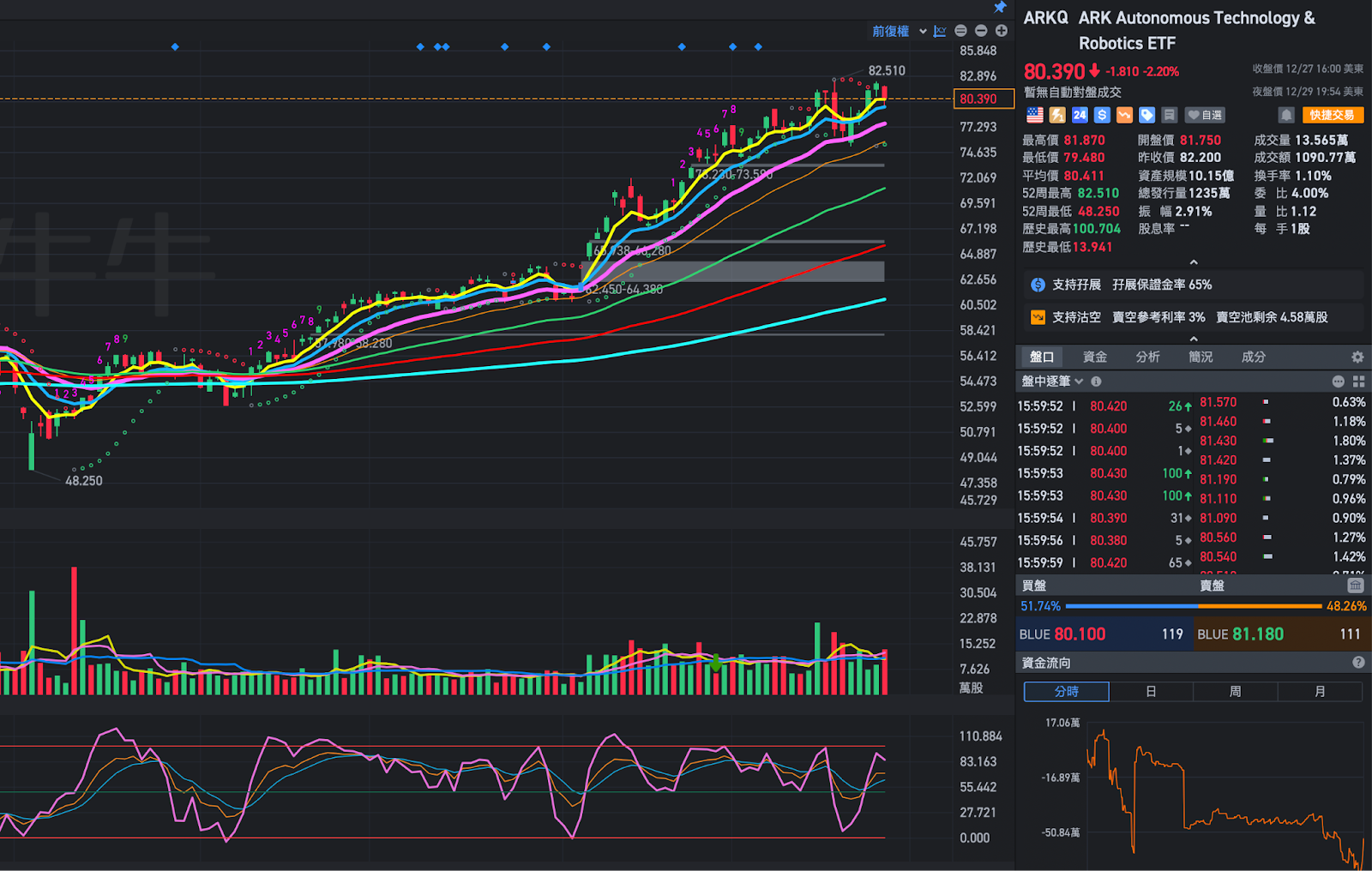Viewport: 1372px width, 871px height.
Task: Click the bank icon in the 買盤/賣盤 header
Action: click(1355, 586)
